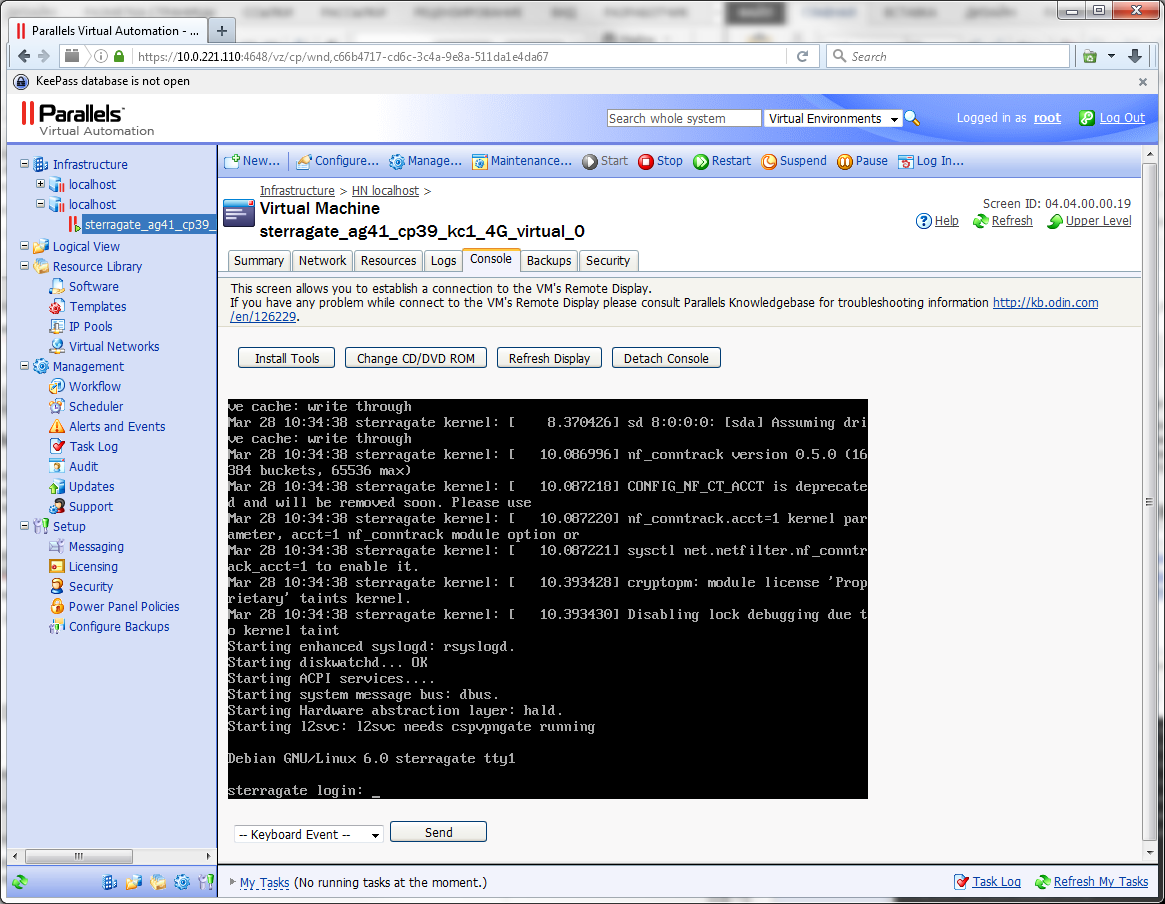Screen dimensions: 1165x904
Task: Open Support under Management
Action: [x=91, y=507]
